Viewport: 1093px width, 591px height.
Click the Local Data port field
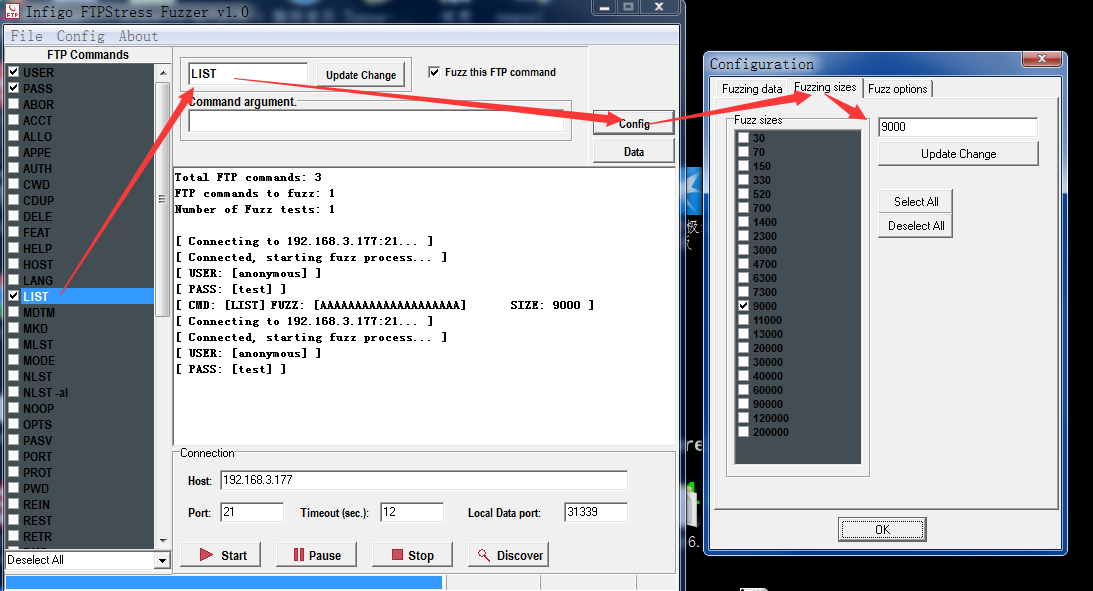595,512
